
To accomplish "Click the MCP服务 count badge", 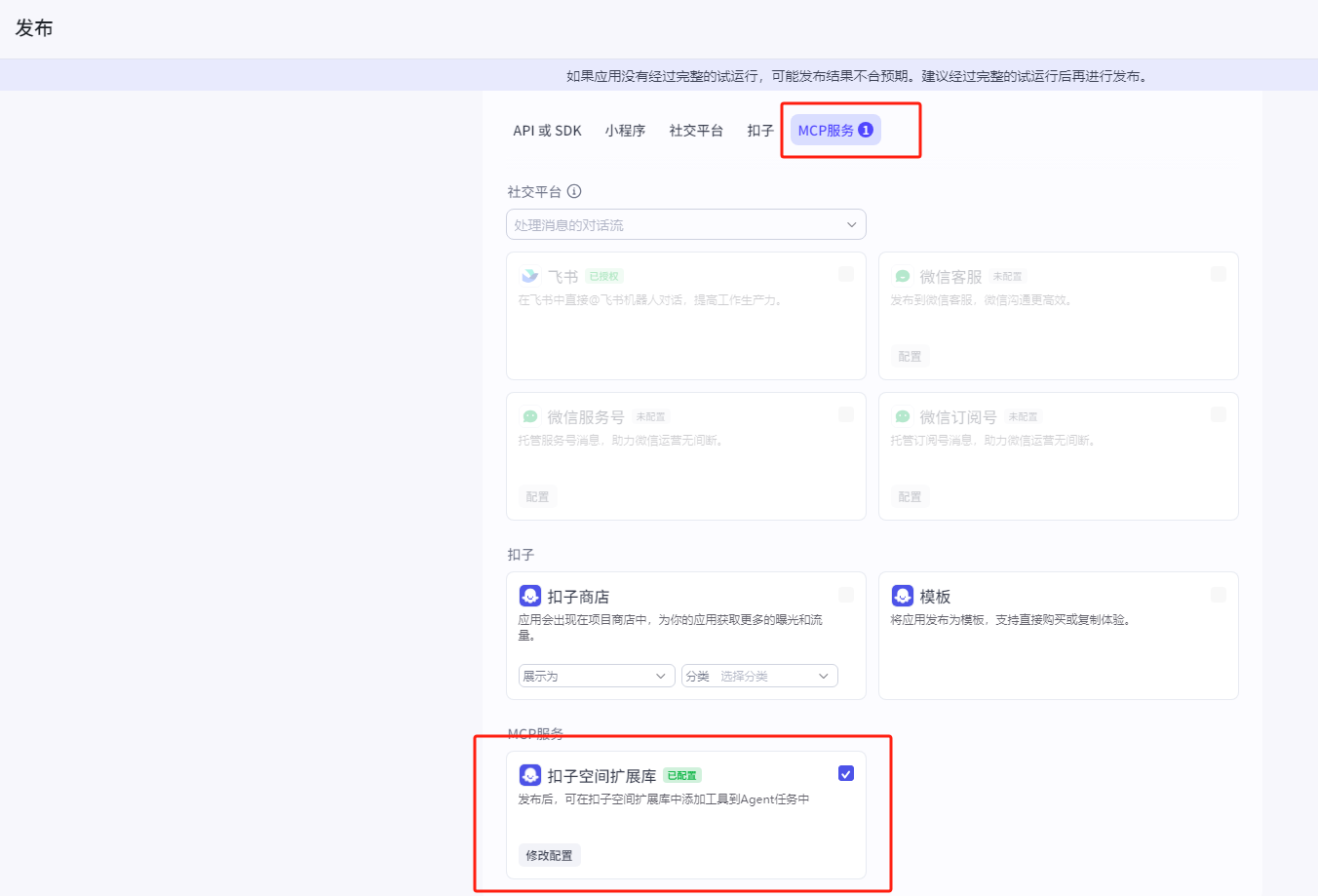I will (x=866, y=130).
